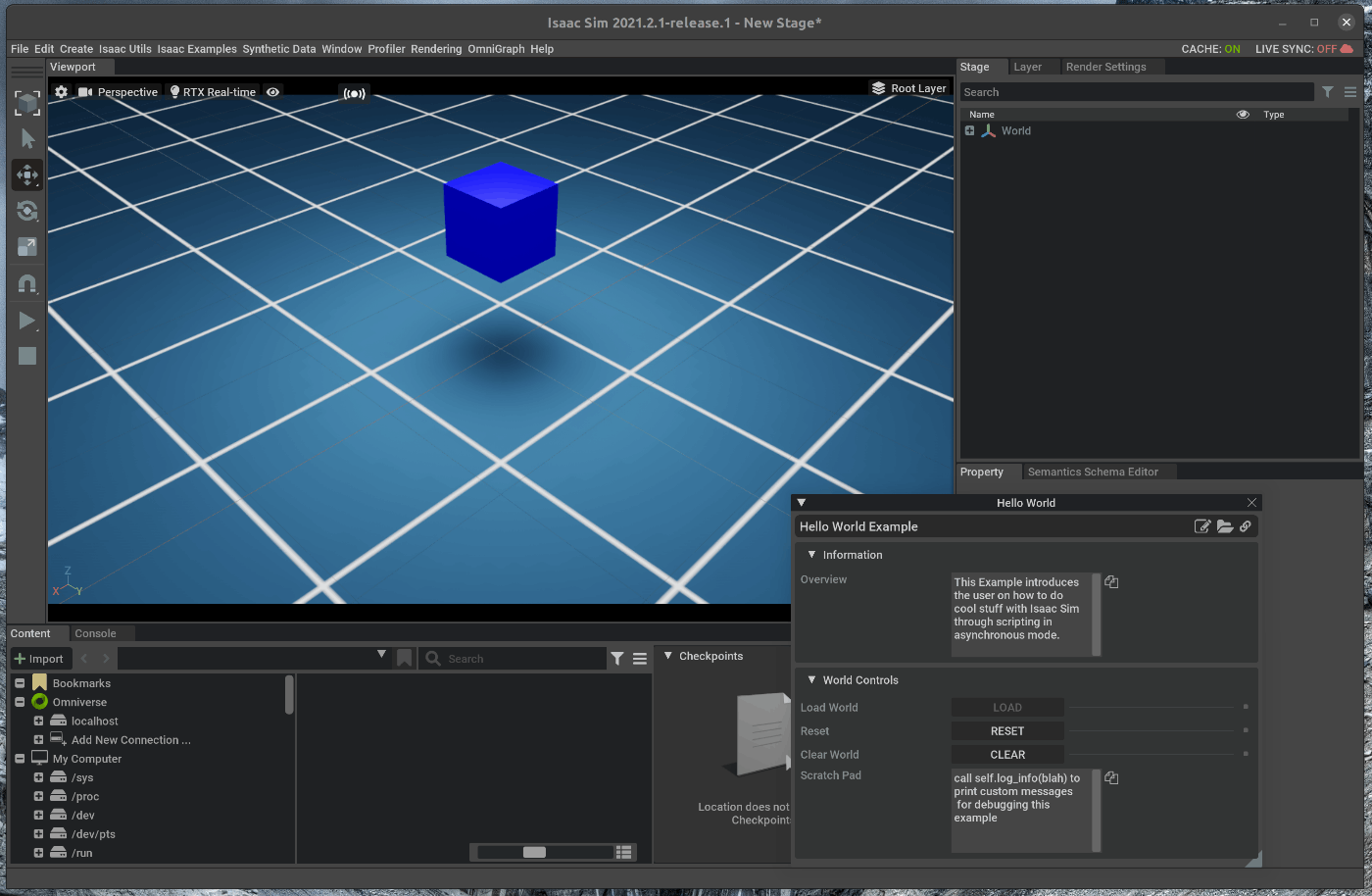Click the viewport streaming broadcast icon

[354, 93]
